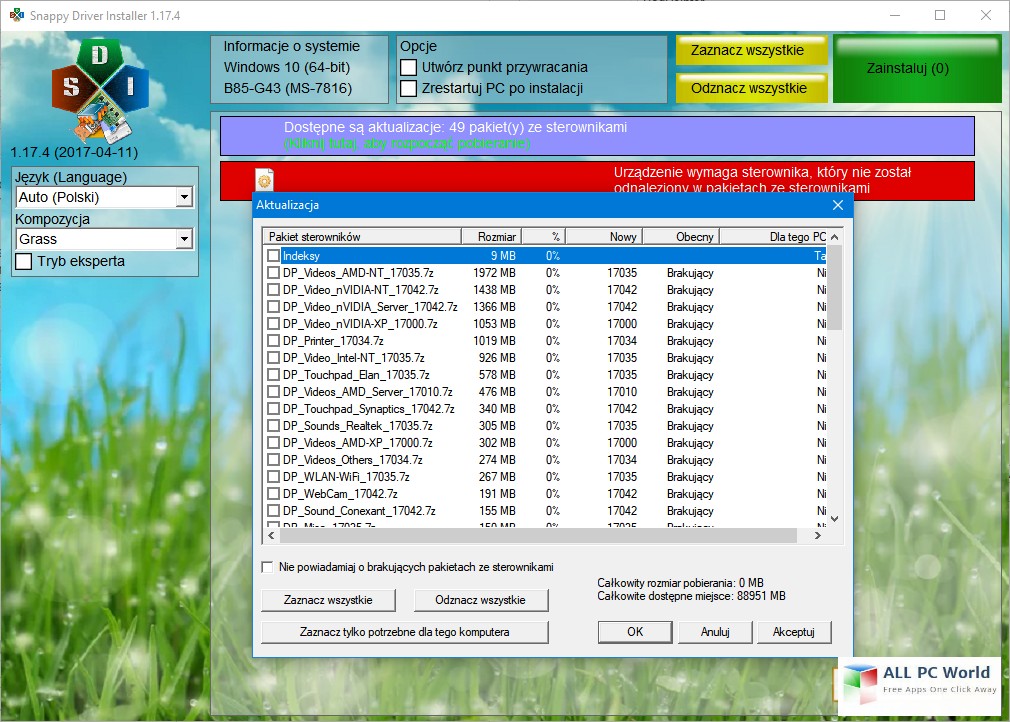Sort by Nowy column header

tap(604, 236)
